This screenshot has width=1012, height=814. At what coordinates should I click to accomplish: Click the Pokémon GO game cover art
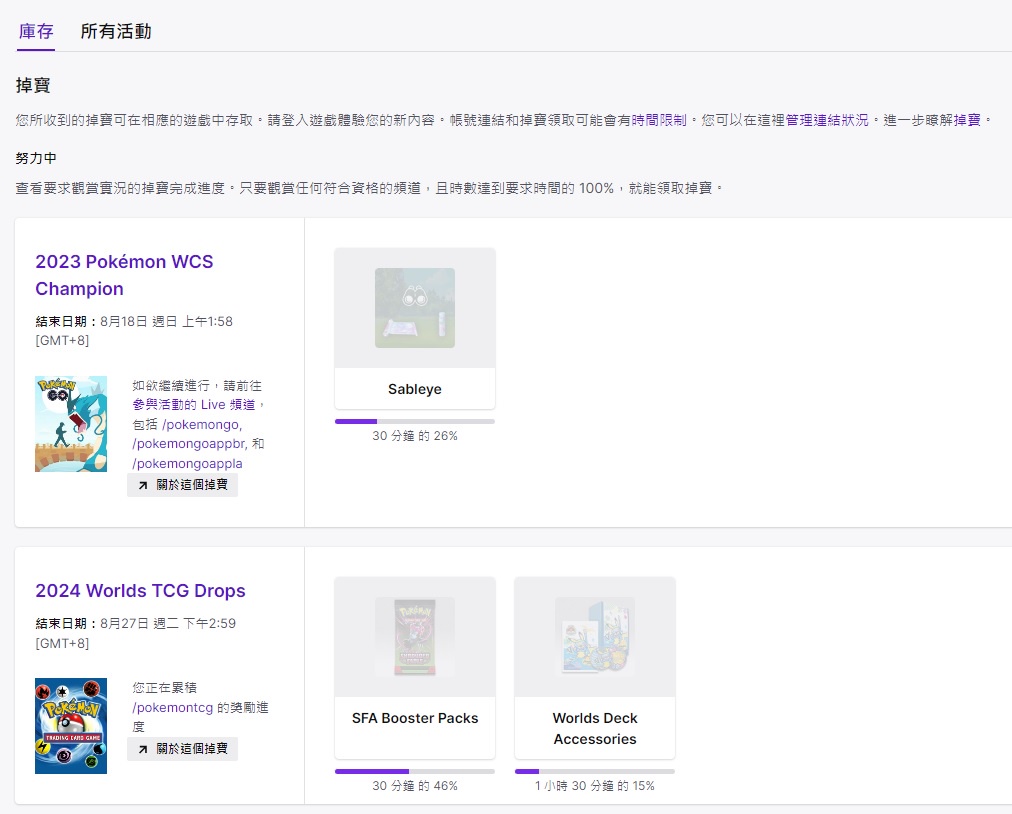71,424
